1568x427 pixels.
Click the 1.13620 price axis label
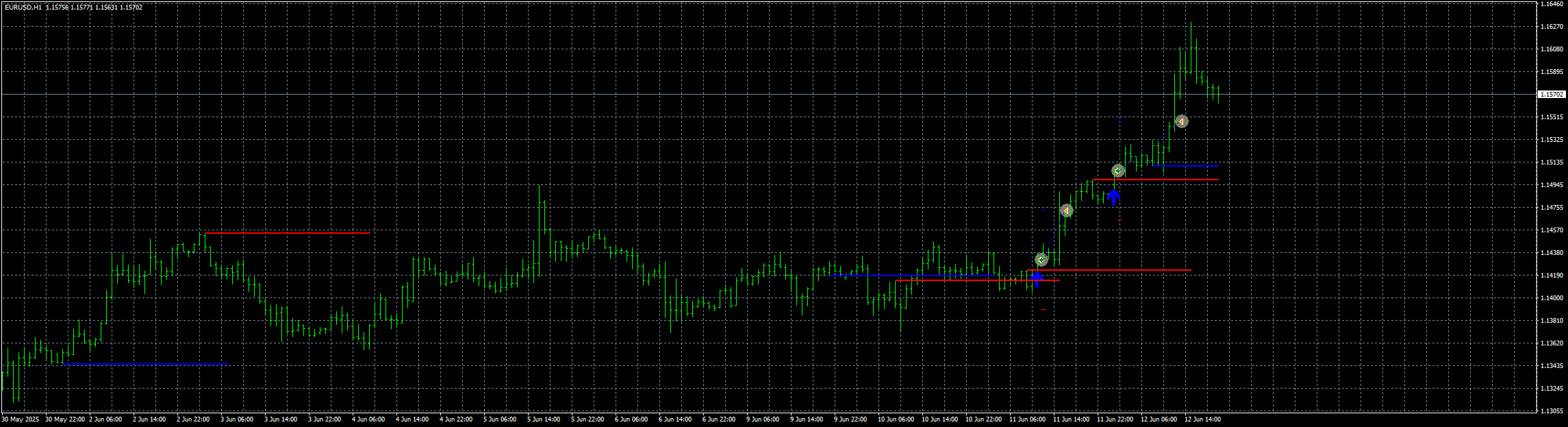[1551, 343]
